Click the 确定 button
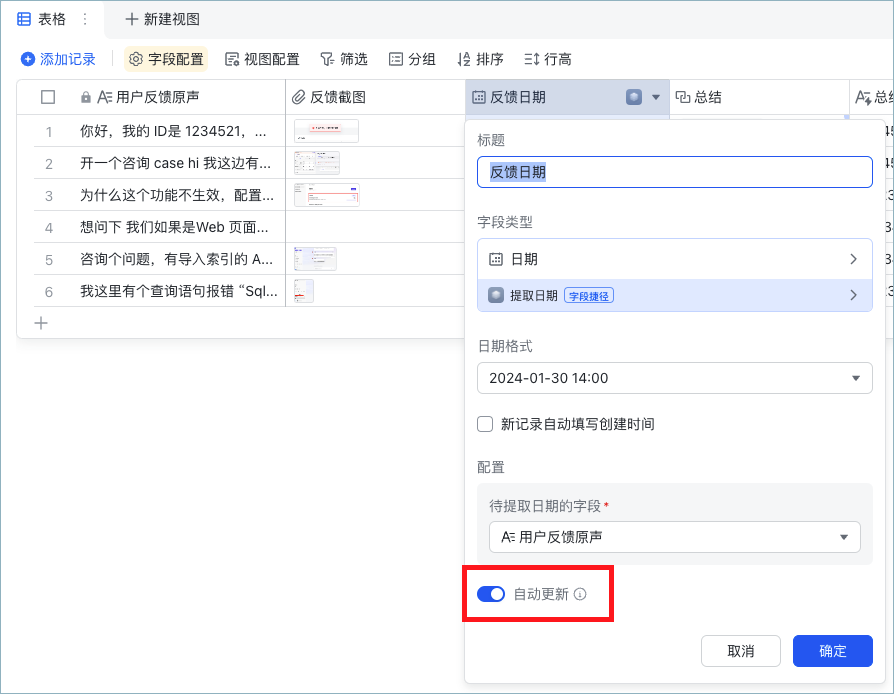 coord(832,651)
